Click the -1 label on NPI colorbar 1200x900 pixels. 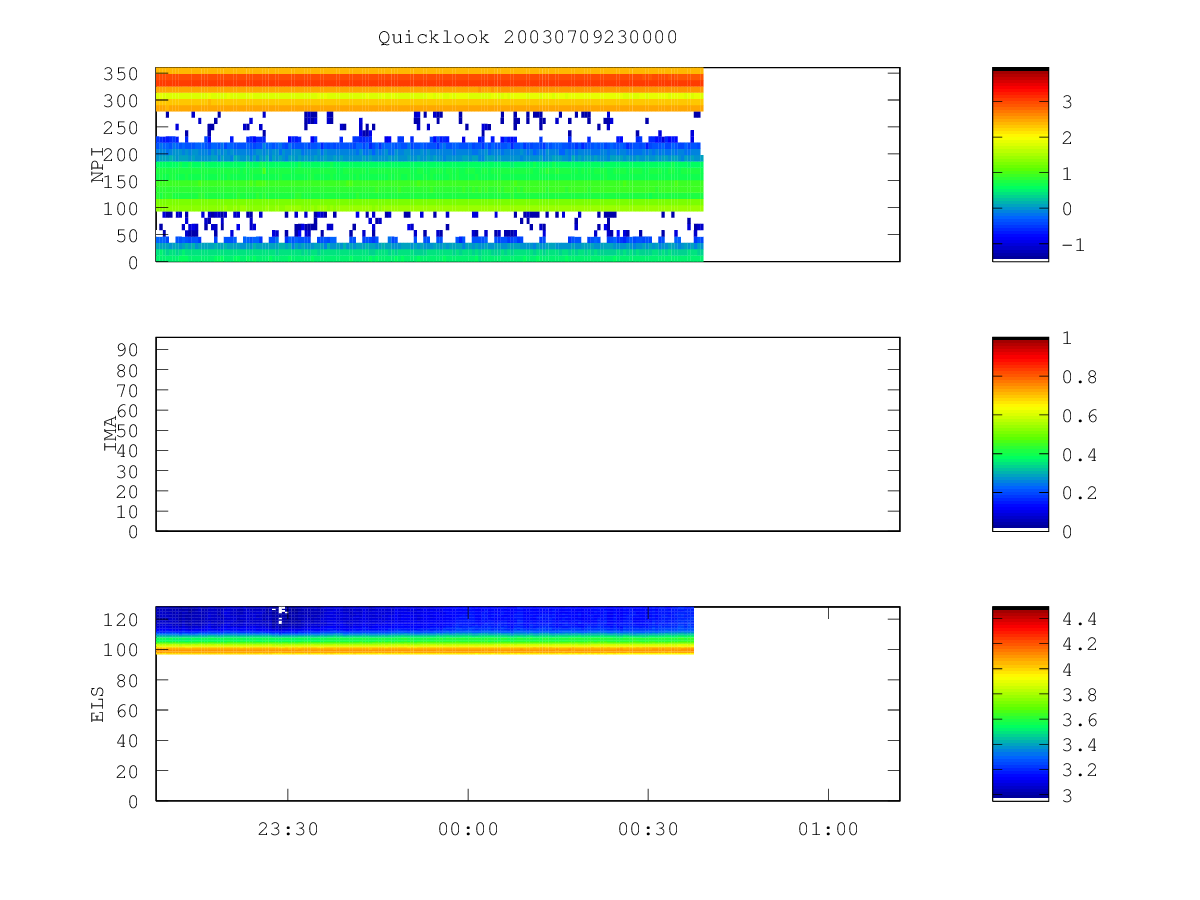[x=1074, y=245]
